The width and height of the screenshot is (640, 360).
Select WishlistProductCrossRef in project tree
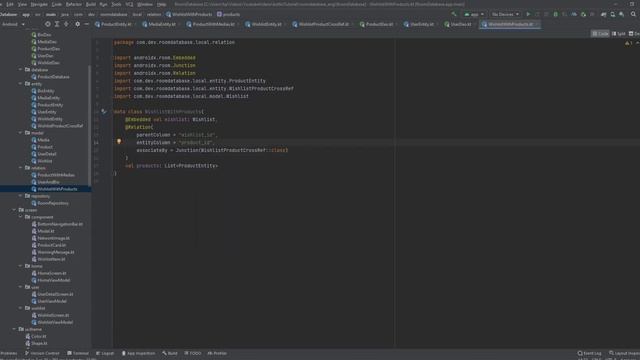pos(60,126)
